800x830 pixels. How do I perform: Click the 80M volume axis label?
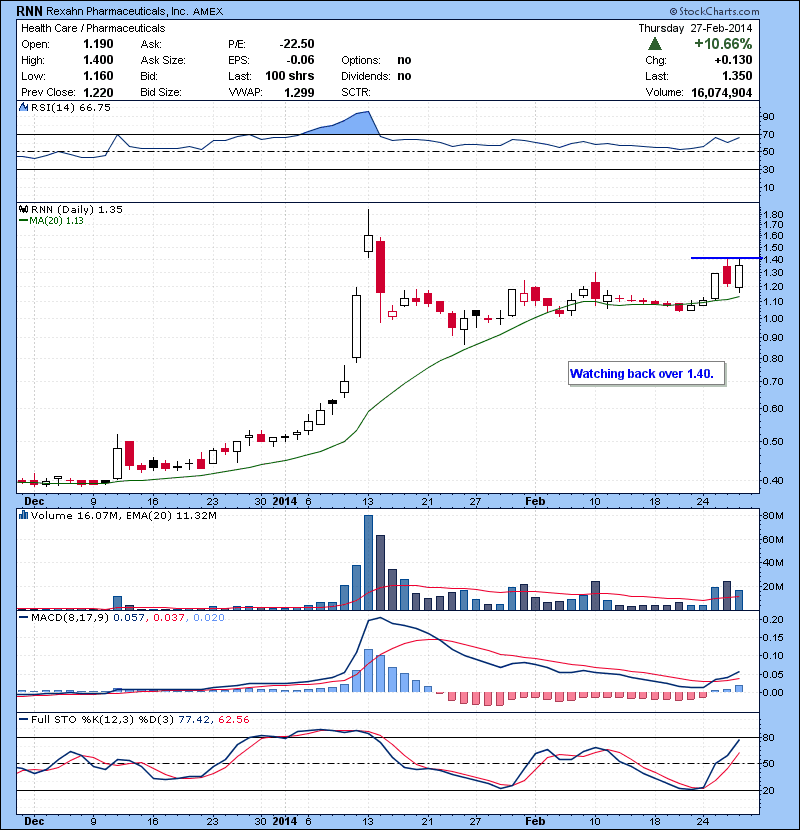click(x=772, y=516)
